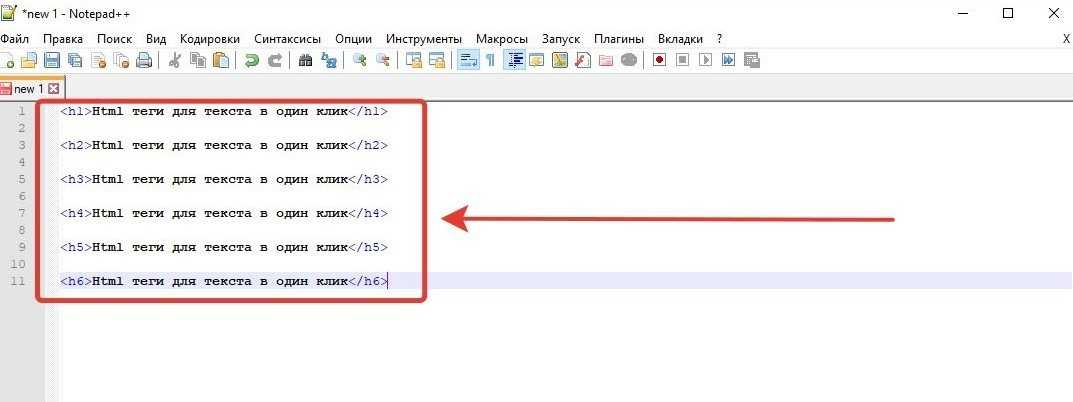
Task: Click the Cut scissors icon
Action: [174, 60]
